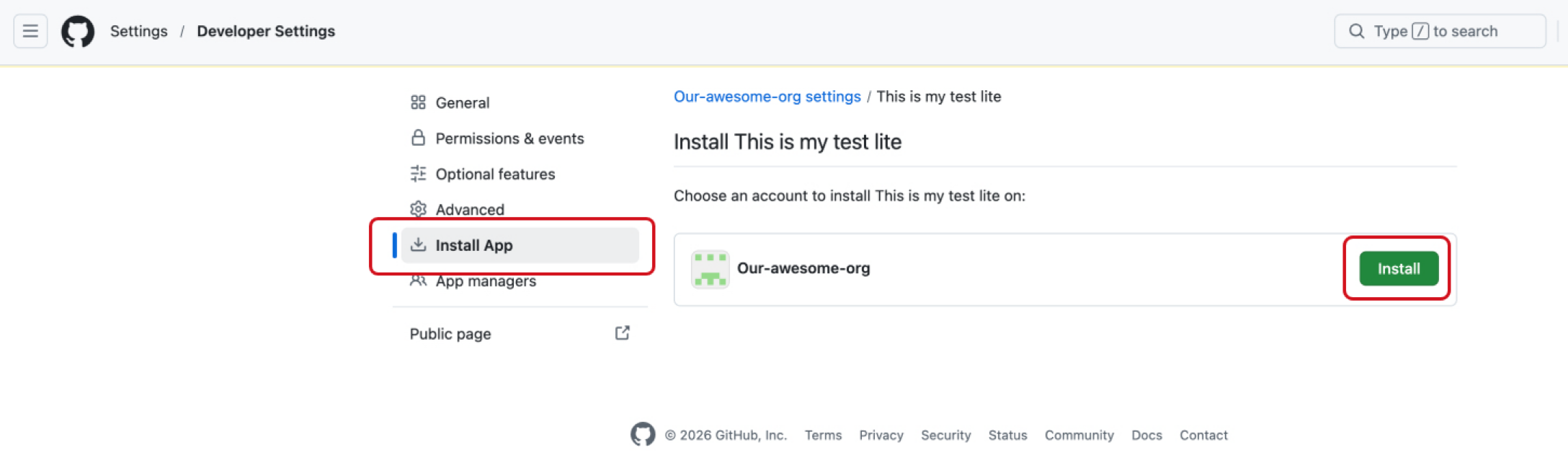Screen dimensions: 1568x463
Task: Click Developer Settings in the header breadcrumb
Action: point(266,31)
